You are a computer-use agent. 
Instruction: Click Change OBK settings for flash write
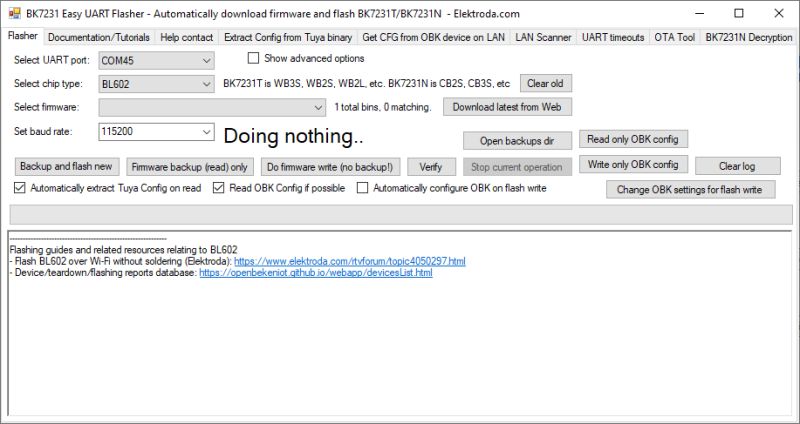690,189
